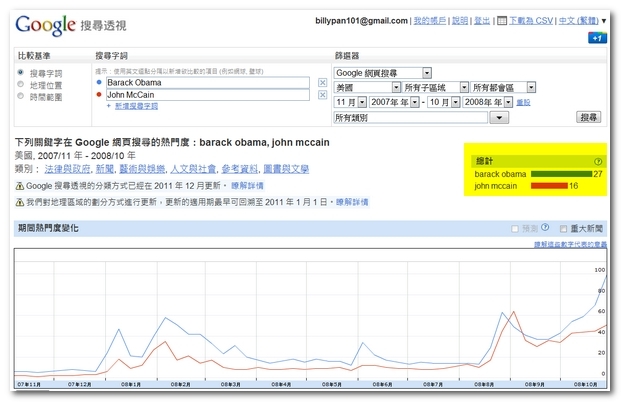The width and height of the screenshot is (621, 402).
Task: Click 下載為 CSV link
Action: (x=531, y=21)
